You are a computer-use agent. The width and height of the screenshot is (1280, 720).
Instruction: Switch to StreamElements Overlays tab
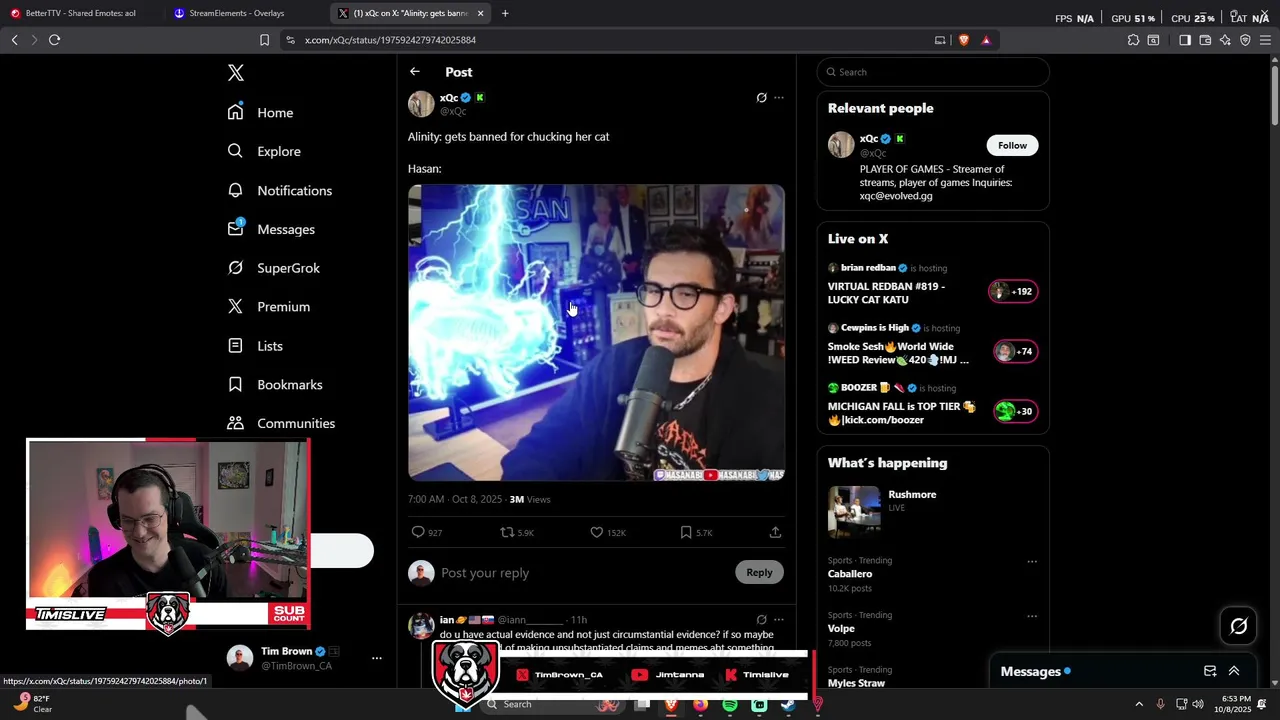click(236, 13)
